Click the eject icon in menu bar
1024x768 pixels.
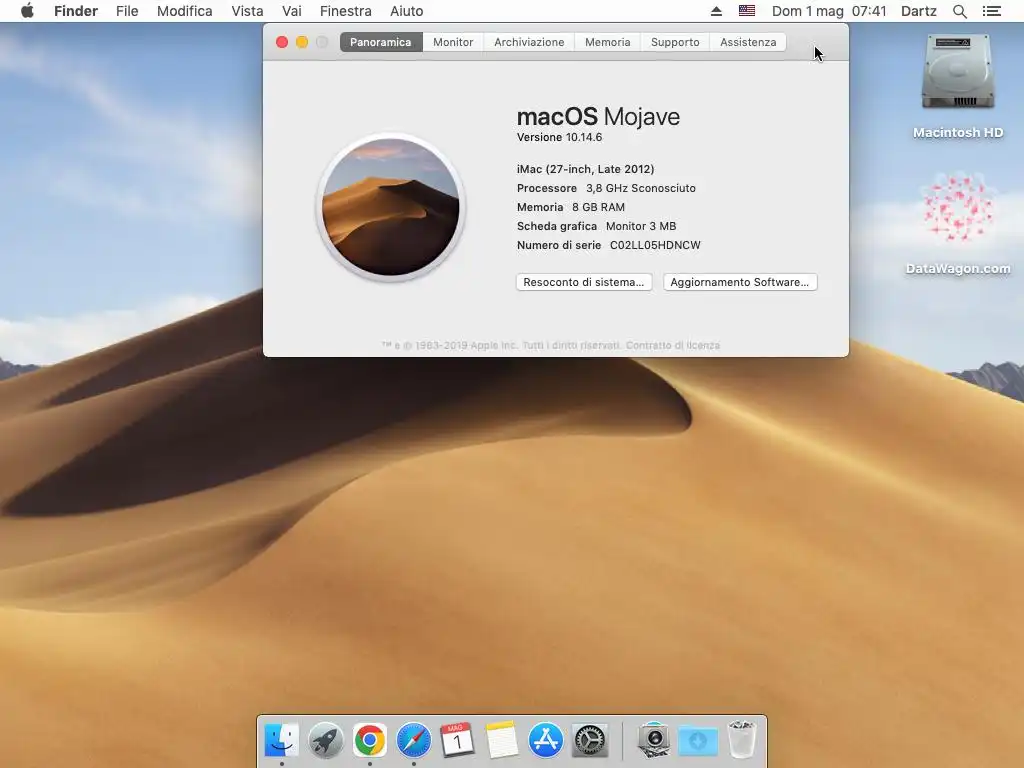716,11
